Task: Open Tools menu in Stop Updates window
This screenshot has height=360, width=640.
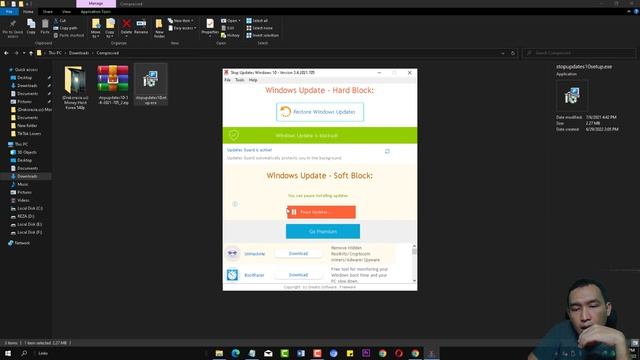Action: 240,80
